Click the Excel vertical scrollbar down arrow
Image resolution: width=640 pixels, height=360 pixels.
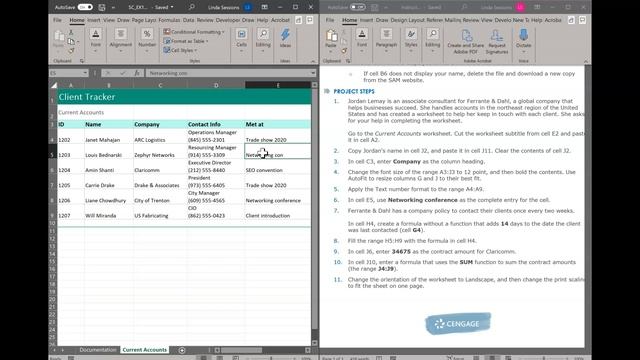pyautogui.click(x=314, y=343)
